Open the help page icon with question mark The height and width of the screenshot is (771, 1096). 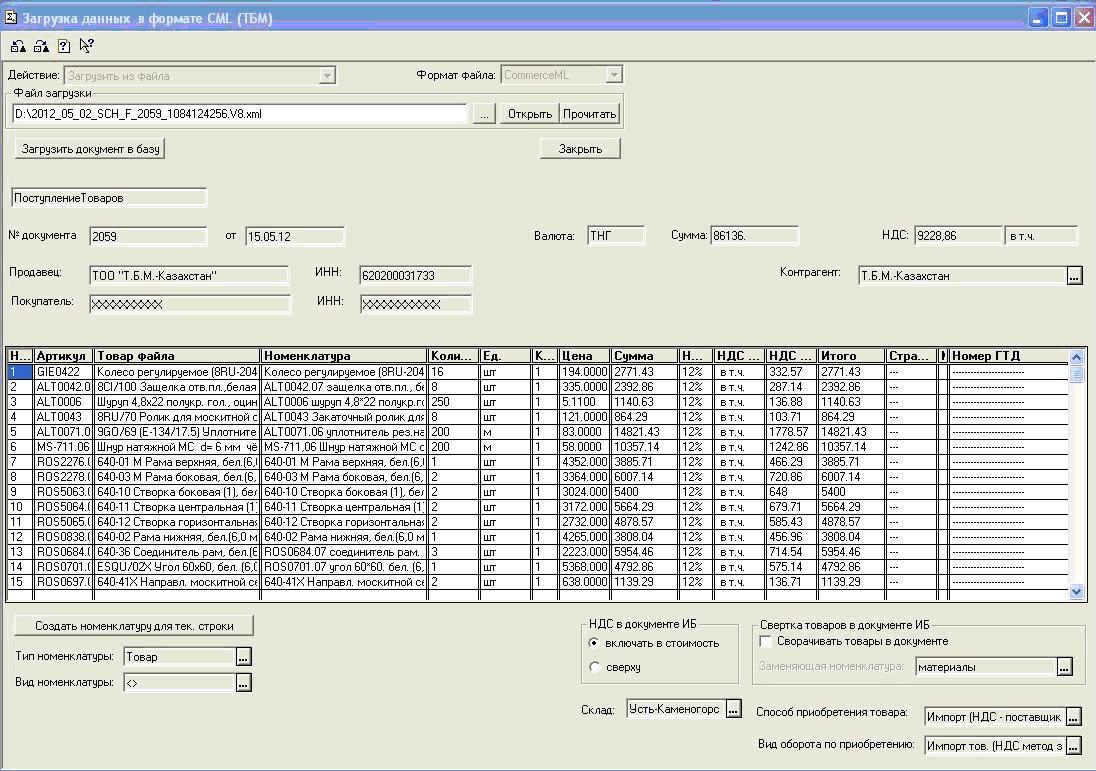pos(64,46)
